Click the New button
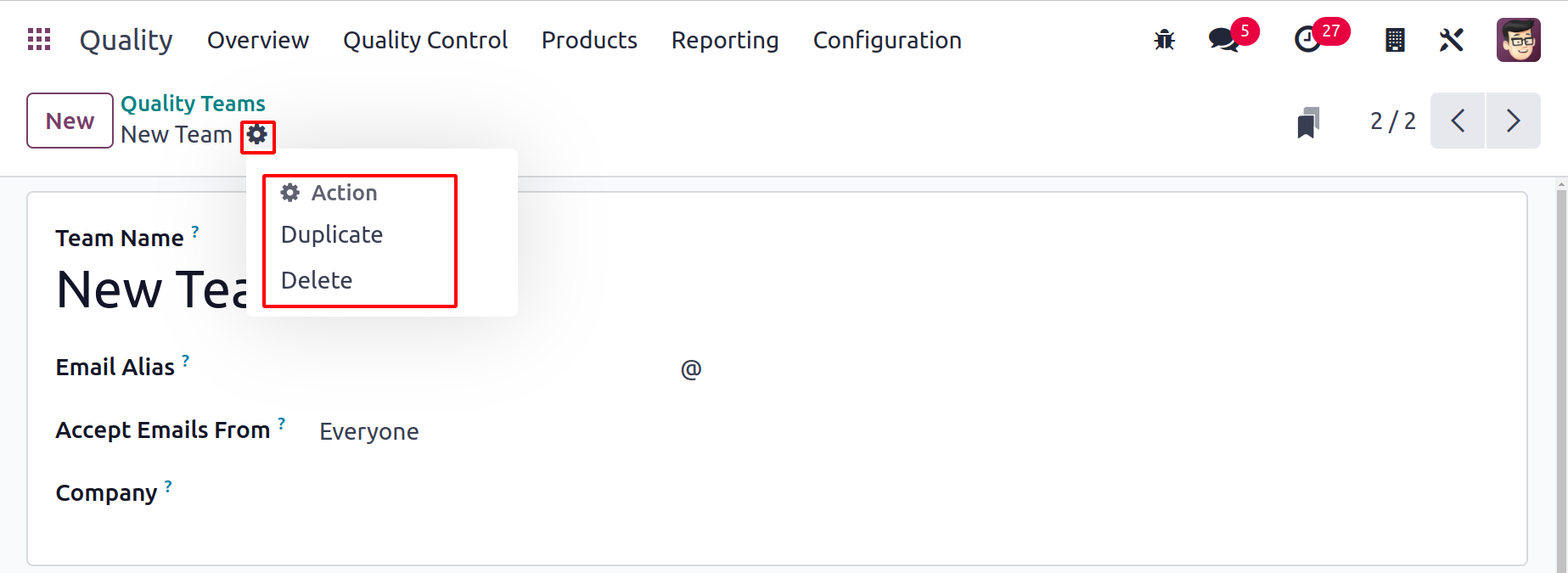Screen dimensions: 1568x573 pos(70,121)
